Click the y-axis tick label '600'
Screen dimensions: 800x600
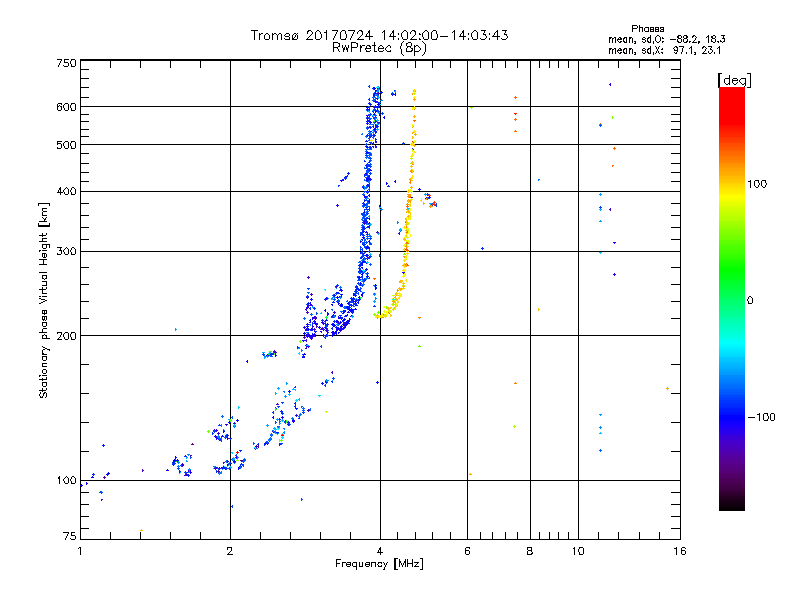[x=66, y=107]
